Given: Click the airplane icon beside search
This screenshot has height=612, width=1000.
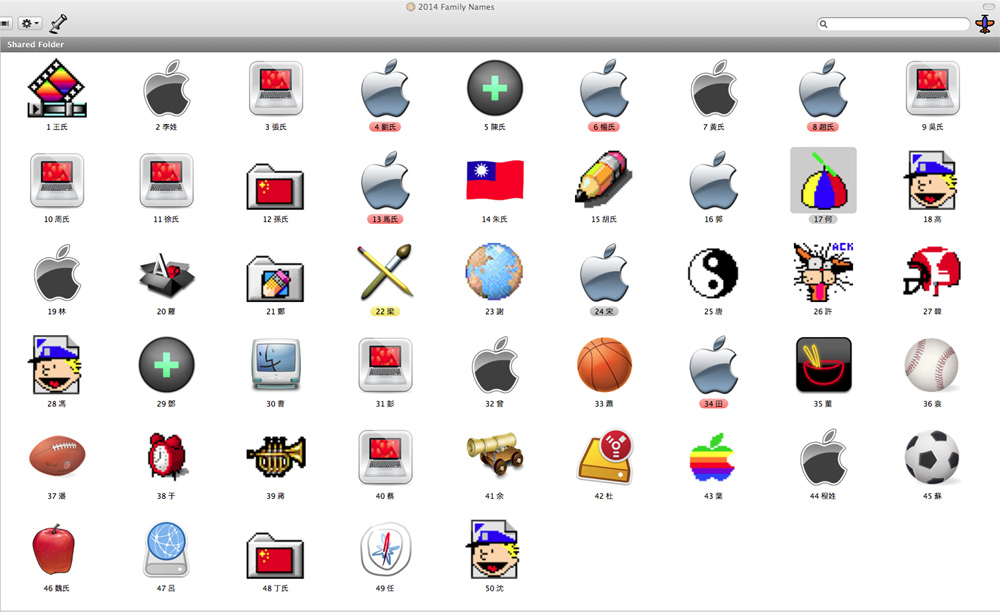Looking at the screenshot, I should coord(984,24).
